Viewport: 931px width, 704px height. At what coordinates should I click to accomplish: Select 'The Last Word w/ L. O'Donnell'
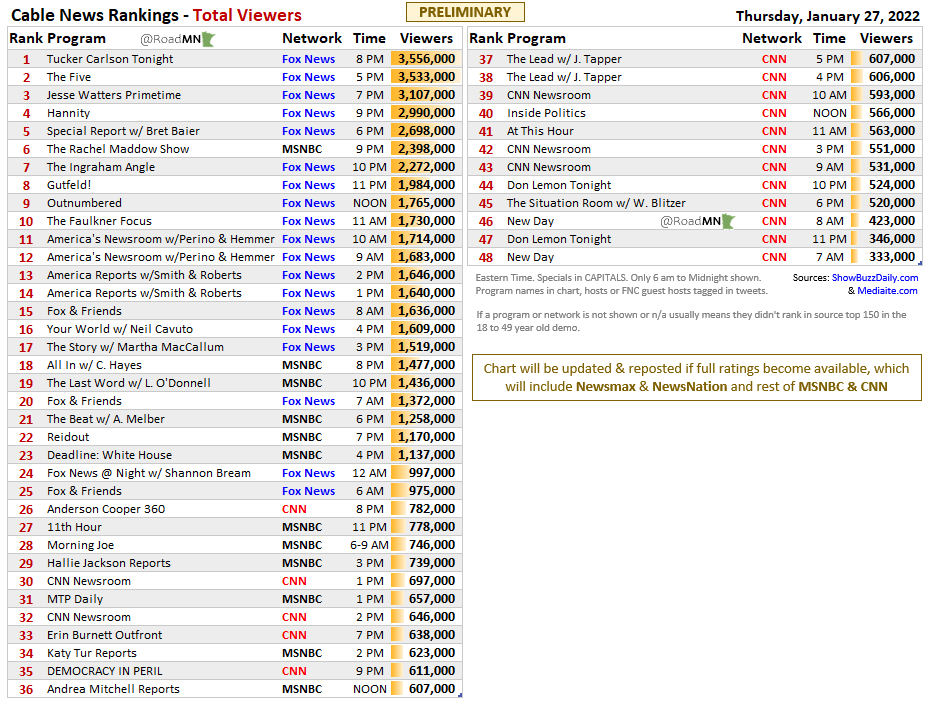[x=129, y=383]
